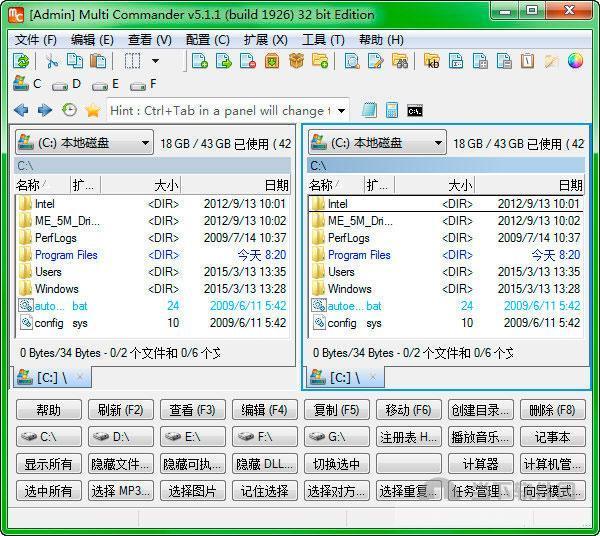Screen dimensions: 600x536
Task: Click the blue forward arrow
Action: click(x=45, y=111)
